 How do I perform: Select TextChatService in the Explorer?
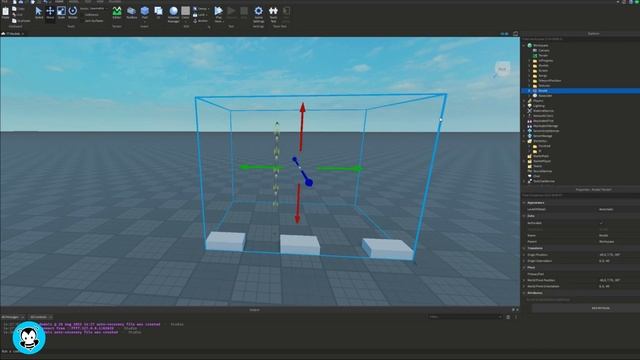click(544, 181)
